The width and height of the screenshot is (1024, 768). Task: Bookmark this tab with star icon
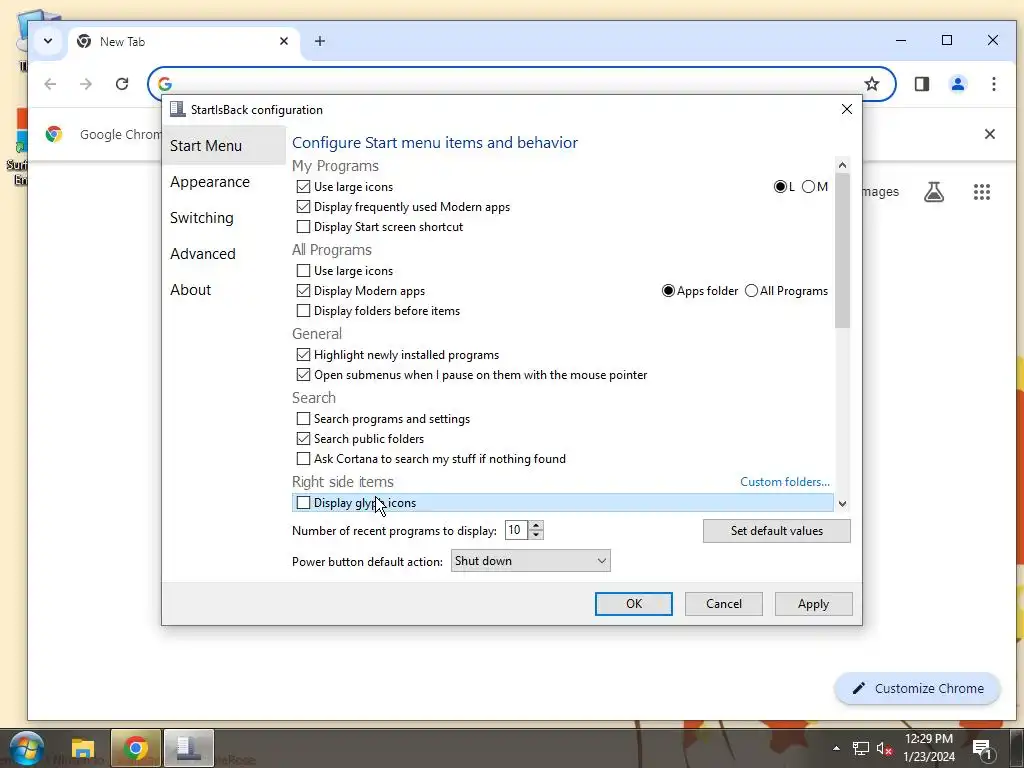pyautogui.click(x=872, y=84)
